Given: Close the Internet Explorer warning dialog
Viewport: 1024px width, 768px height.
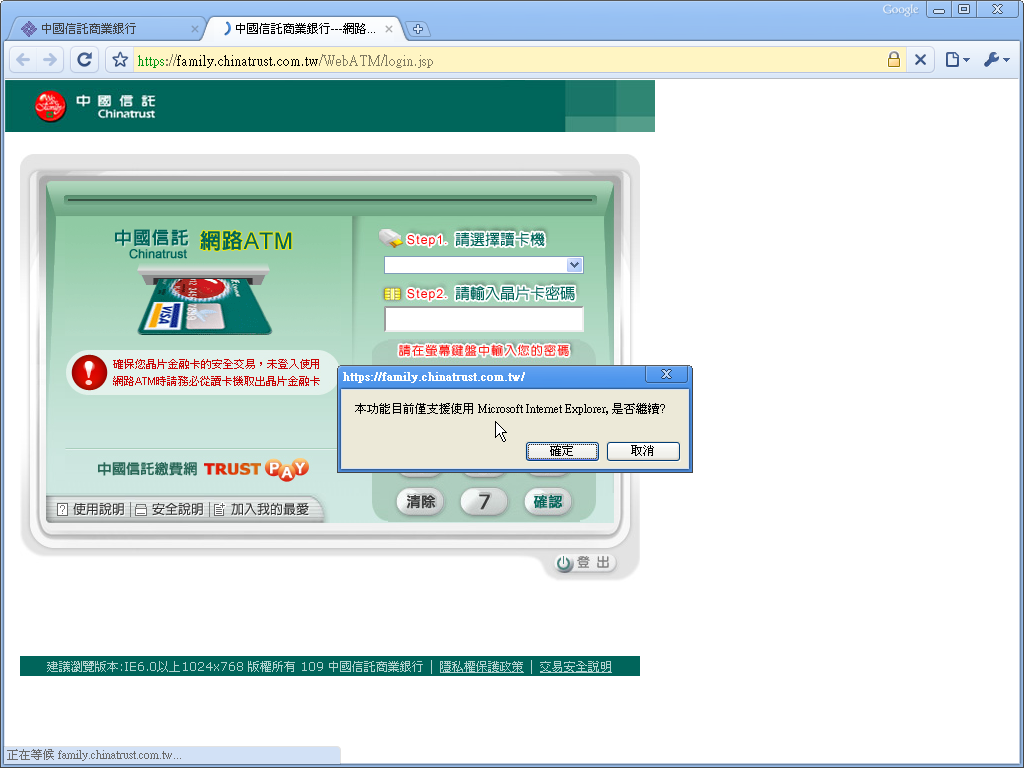Looking at the screenshot, I should pos(666,374).
